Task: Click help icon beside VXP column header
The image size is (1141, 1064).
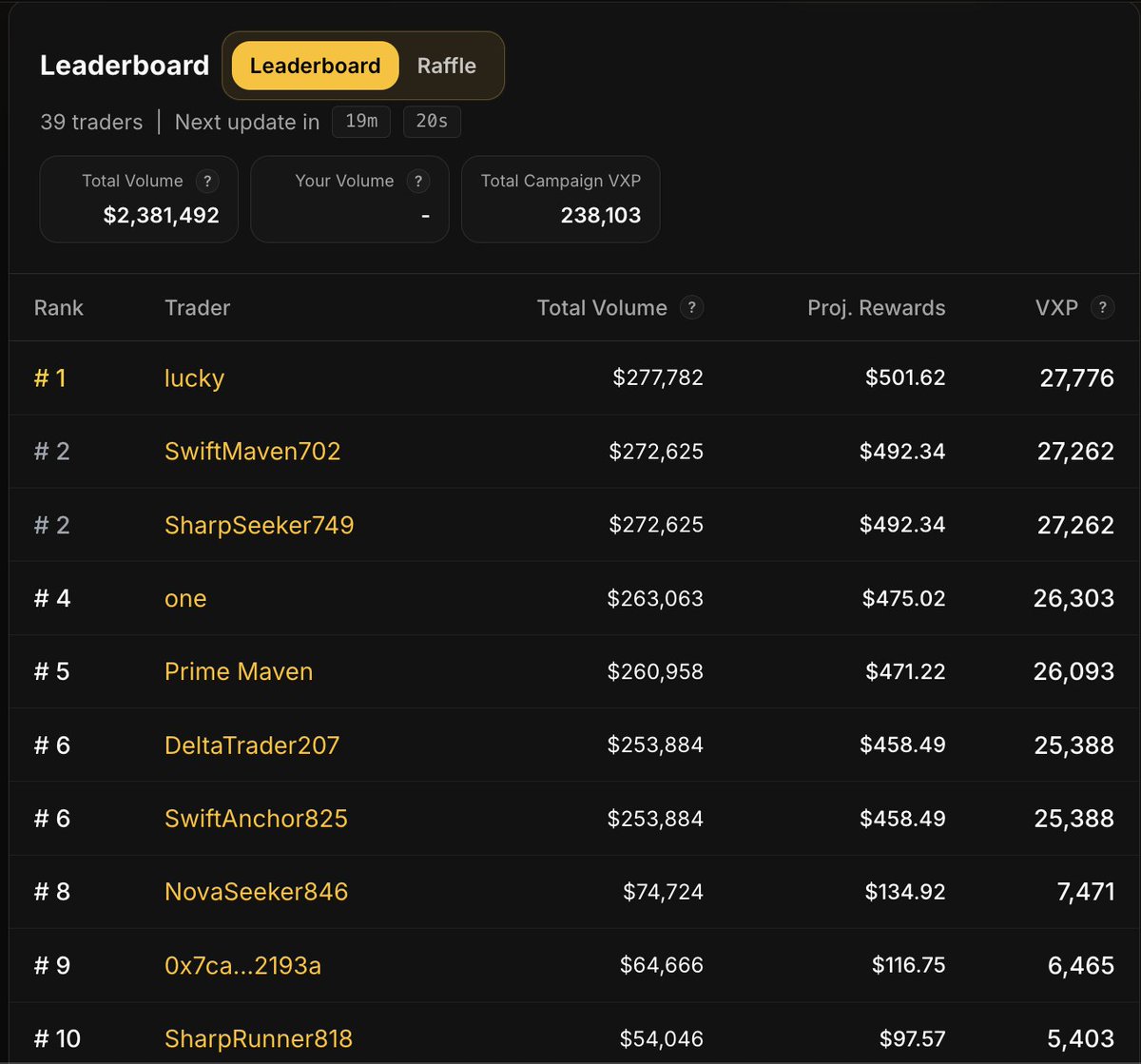Action: pyautogui.click(x=1102, y=307)
